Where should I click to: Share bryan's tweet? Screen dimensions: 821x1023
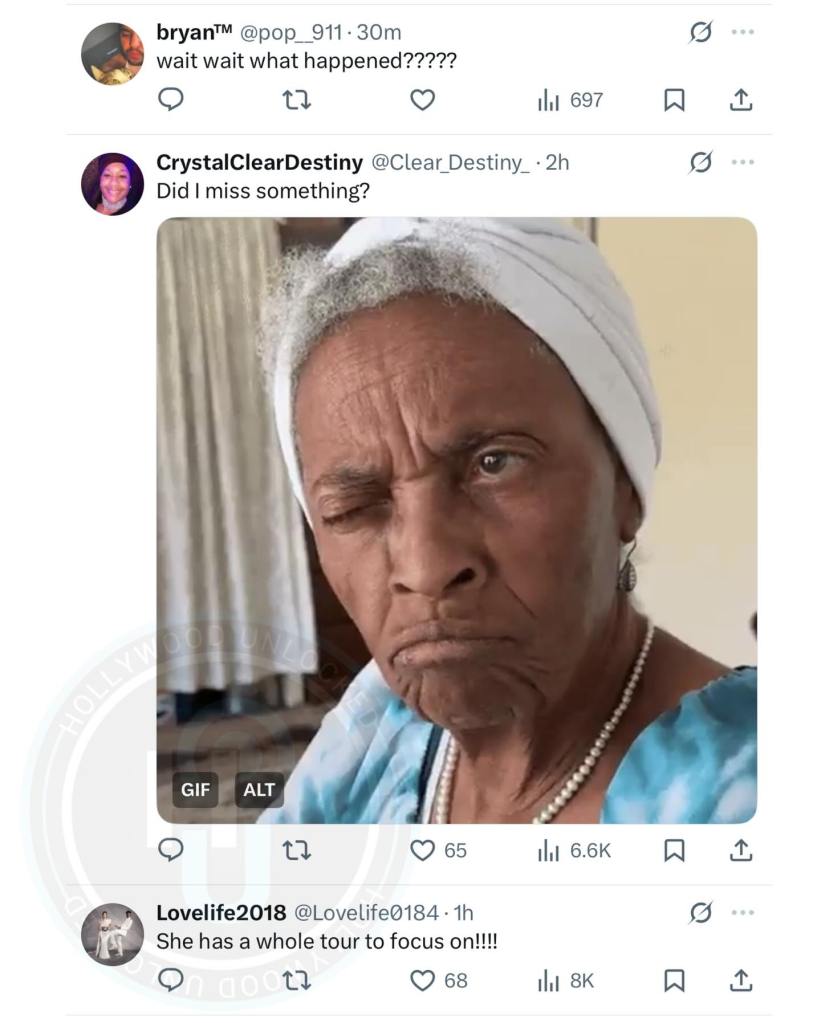(740, 100)
